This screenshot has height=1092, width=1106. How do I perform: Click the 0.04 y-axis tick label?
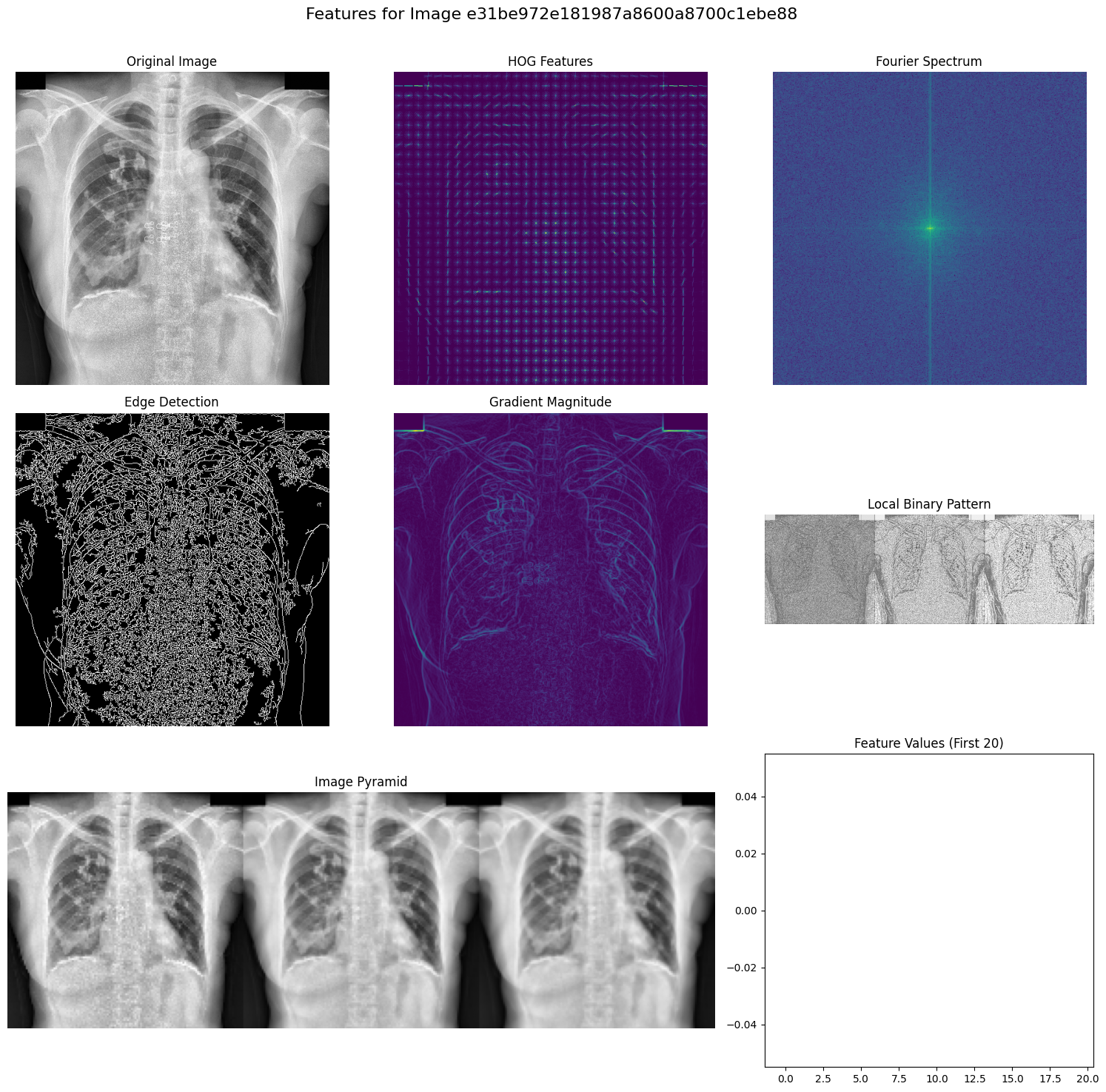748,797
